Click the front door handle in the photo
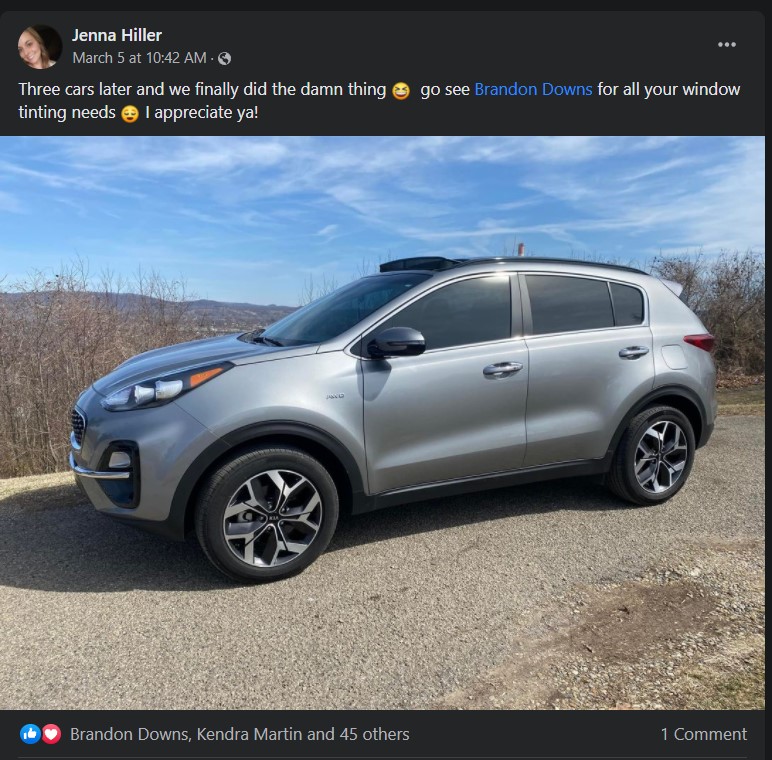Screen dimensions: 772x760 tap(503, 369)
